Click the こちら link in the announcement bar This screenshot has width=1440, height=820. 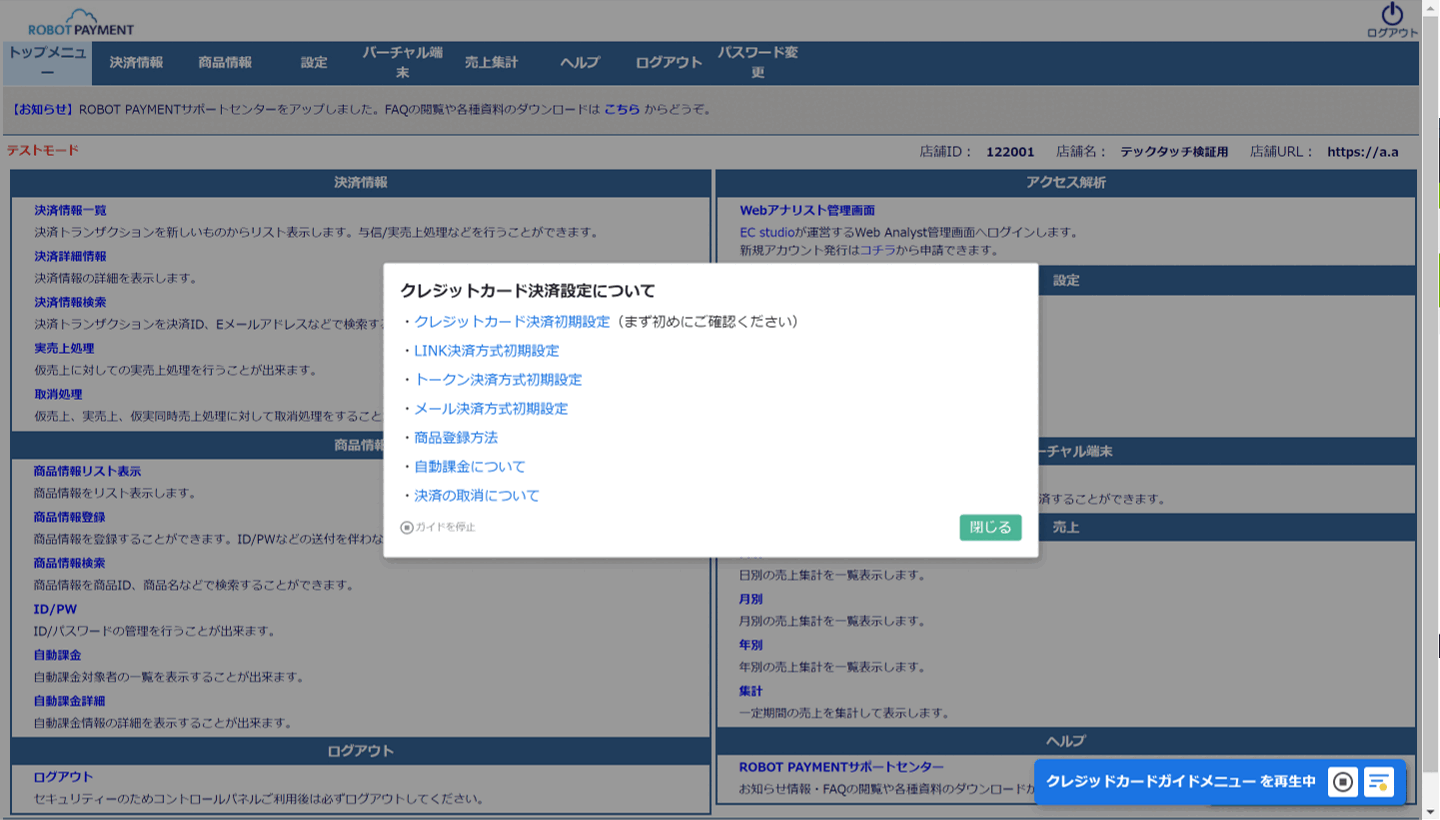(x=622, y=111)
